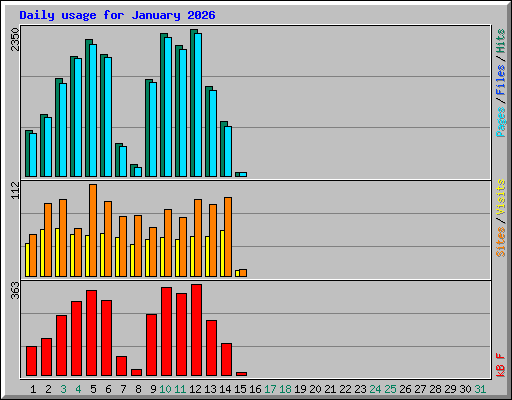Click the orange visits bar for day 7
The height and width of the screenshot is (400, 512).
[123, 247]
